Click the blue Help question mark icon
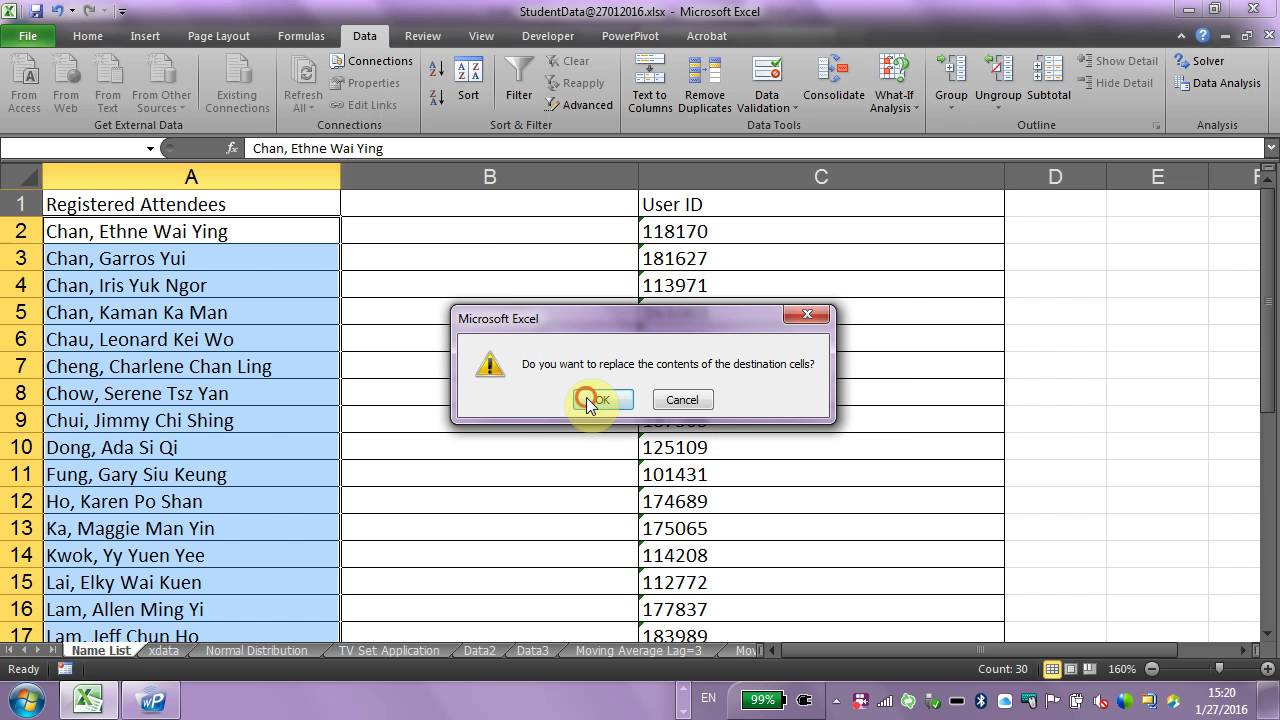 (1203, 36)
